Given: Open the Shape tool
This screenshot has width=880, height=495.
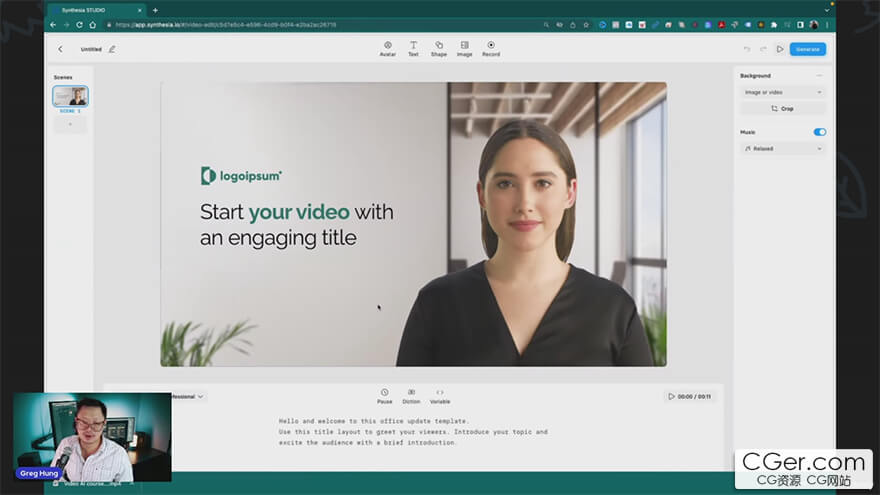Looking at the screenshot, I should coord(439,47).
